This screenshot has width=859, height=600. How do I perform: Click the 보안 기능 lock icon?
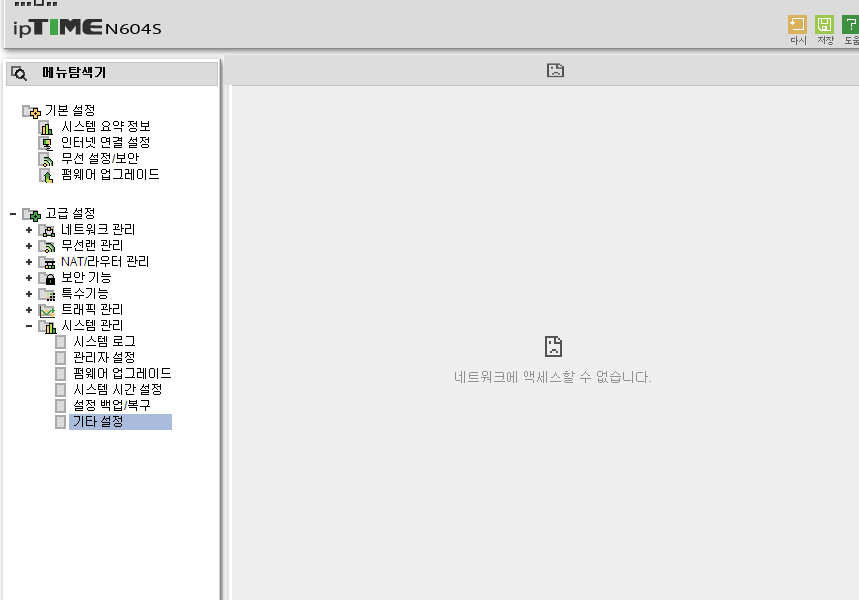click(47, 278)
